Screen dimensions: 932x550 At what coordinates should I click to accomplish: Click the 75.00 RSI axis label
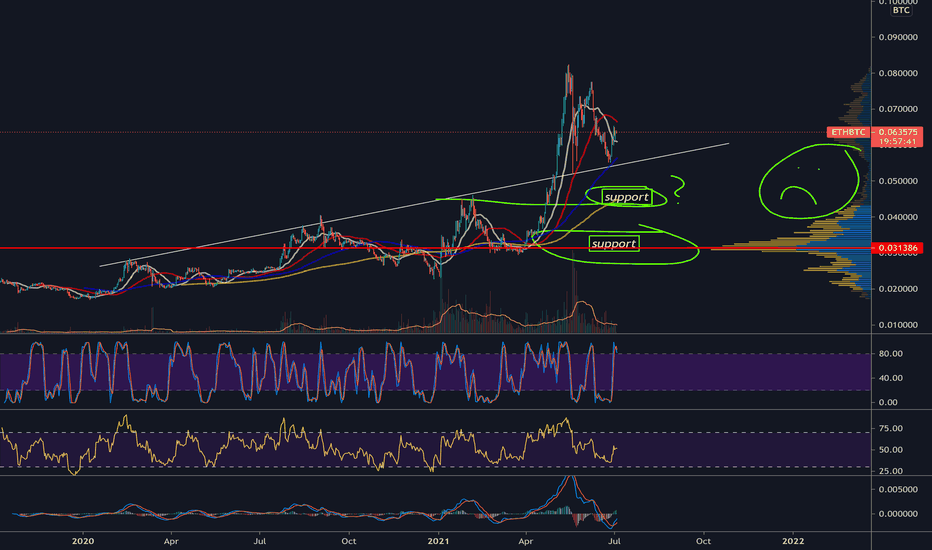click(890, 429)
